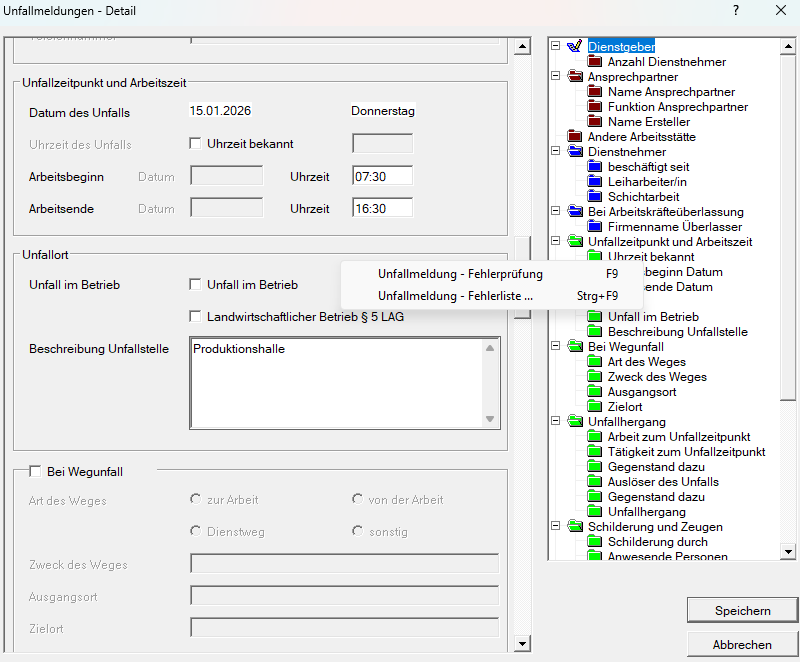Screen dimensions: 800x662
Task: Click the blue folder icon beside Schichtarbeit
Action: coord(595,197)
